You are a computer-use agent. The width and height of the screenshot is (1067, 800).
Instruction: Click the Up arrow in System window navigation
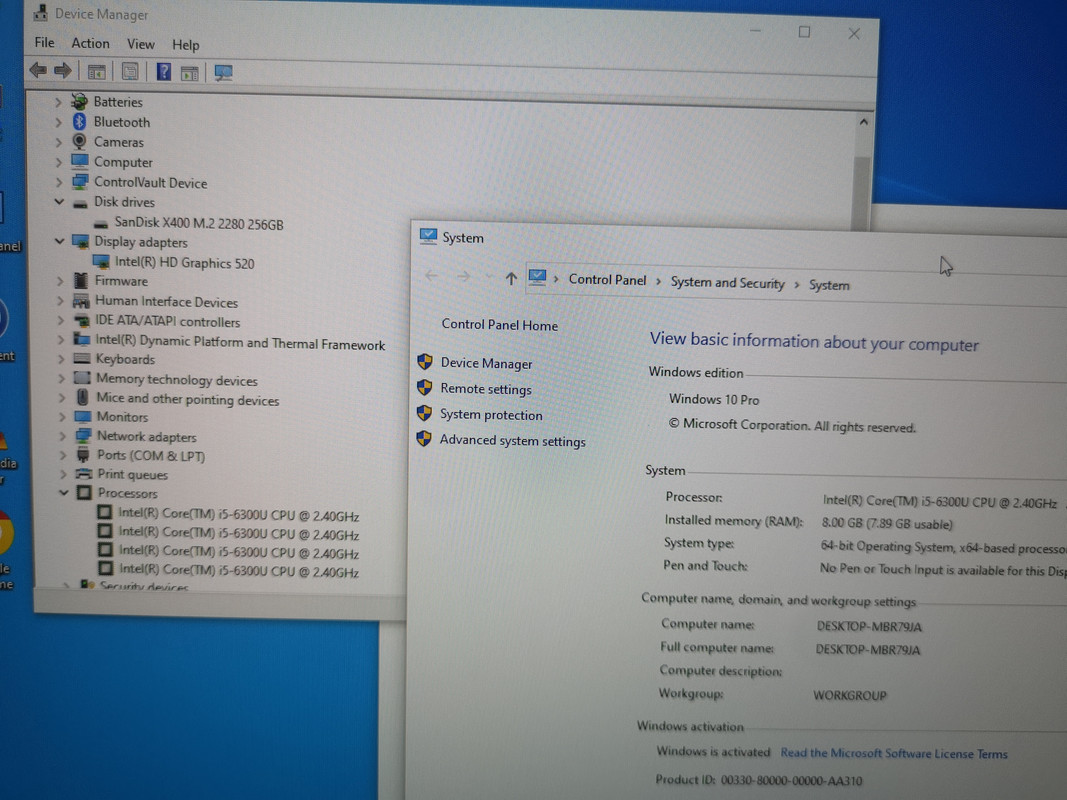tap(510, 278)
